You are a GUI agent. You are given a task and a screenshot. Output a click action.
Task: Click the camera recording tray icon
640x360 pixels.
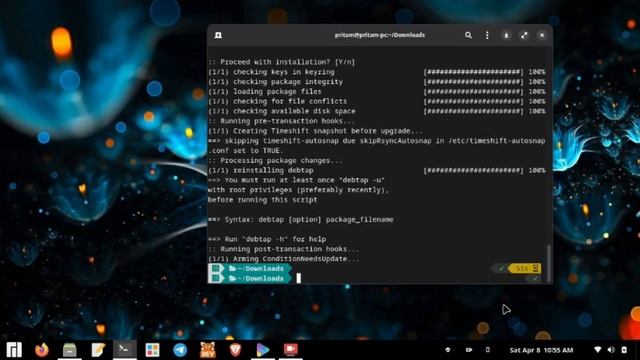tap(469, 350)
